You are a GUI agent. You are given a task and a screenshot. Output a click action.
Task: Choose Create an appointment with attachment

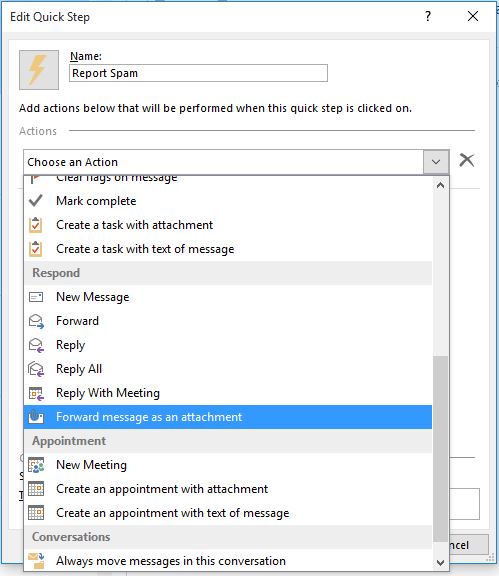228,489
